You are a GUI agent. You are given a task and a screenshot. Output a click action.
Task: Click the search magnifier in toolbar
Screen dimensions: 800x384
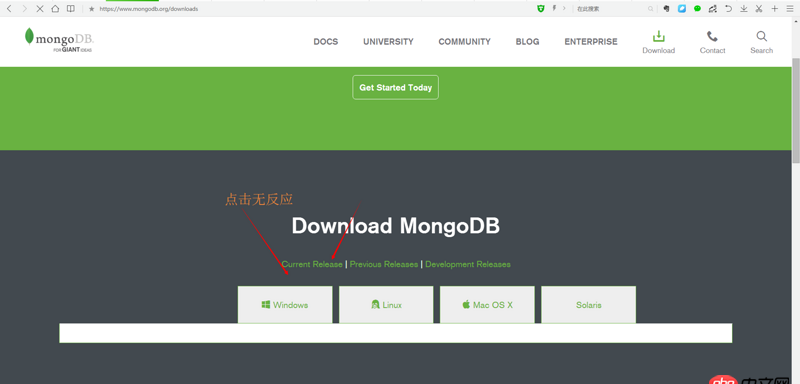click(x=651, y=9)
